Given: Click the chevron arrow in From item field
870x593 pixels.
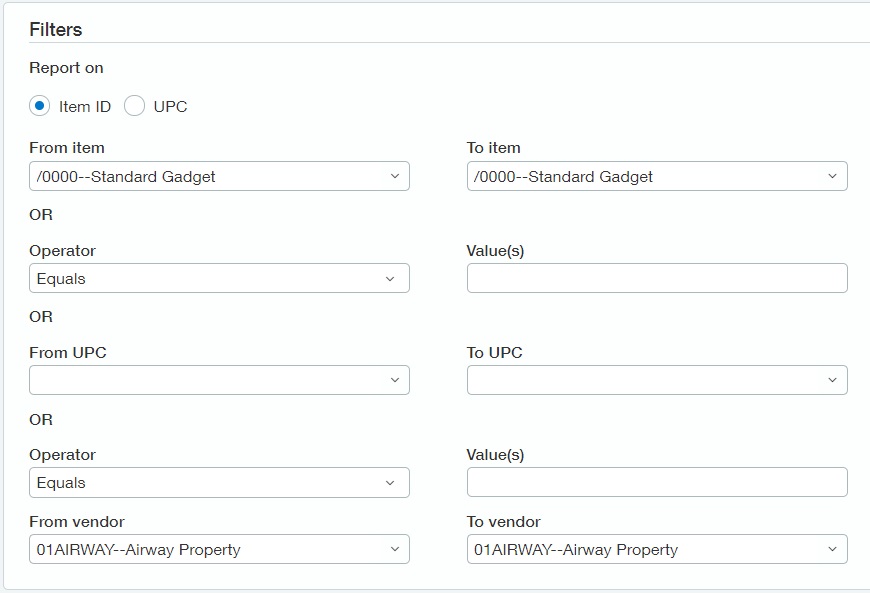Looking at the screenshot, I should point(394,176).
